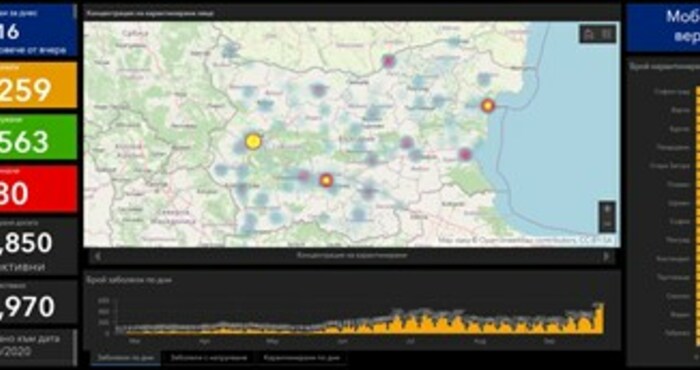Open 'Заболели с натрупване' tab
The height and width of the screenshot is (370, 700).
point(208,358)
